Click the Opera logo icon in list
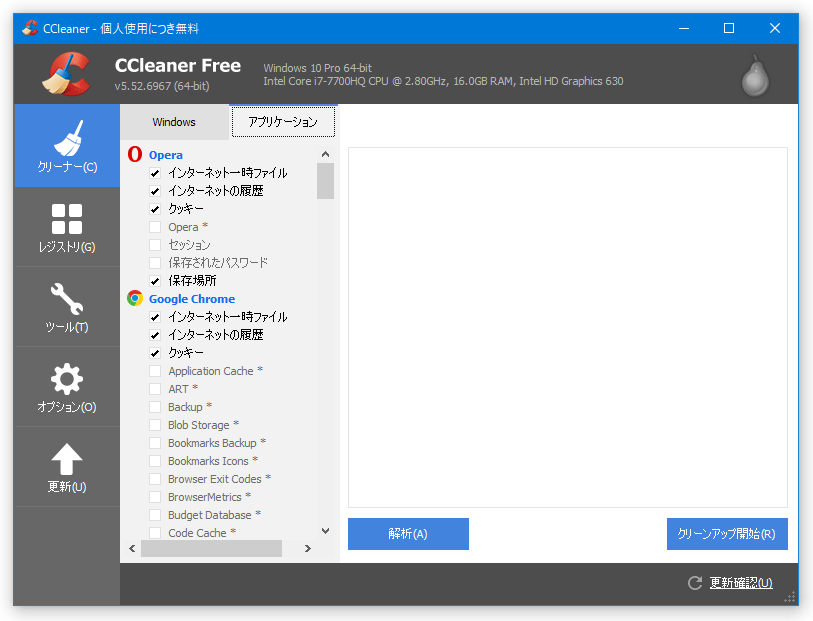This screenshot has height=621, width=813. click(135, 154)
